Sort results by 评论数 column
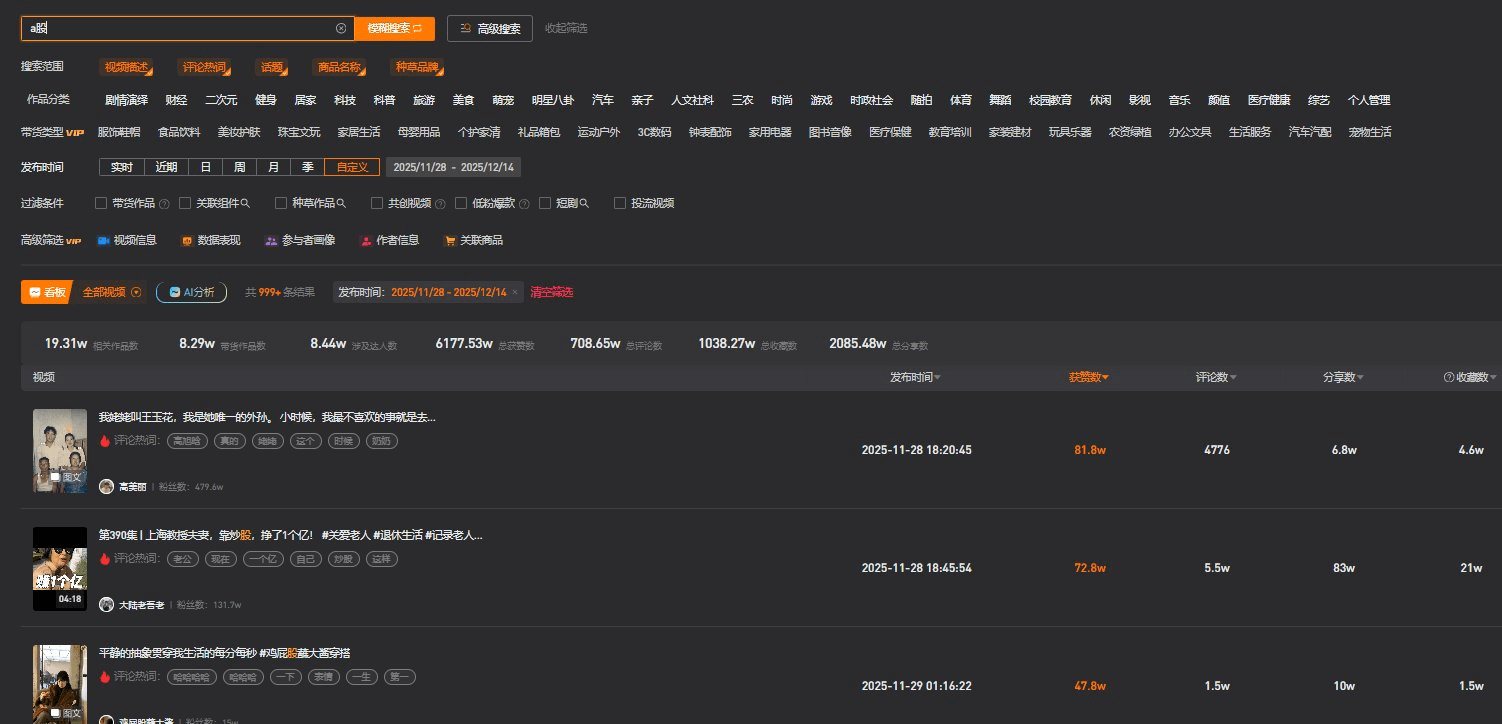Viewport: 1502px width, 724px height. pyautogui.click(x=1216, y=377)
